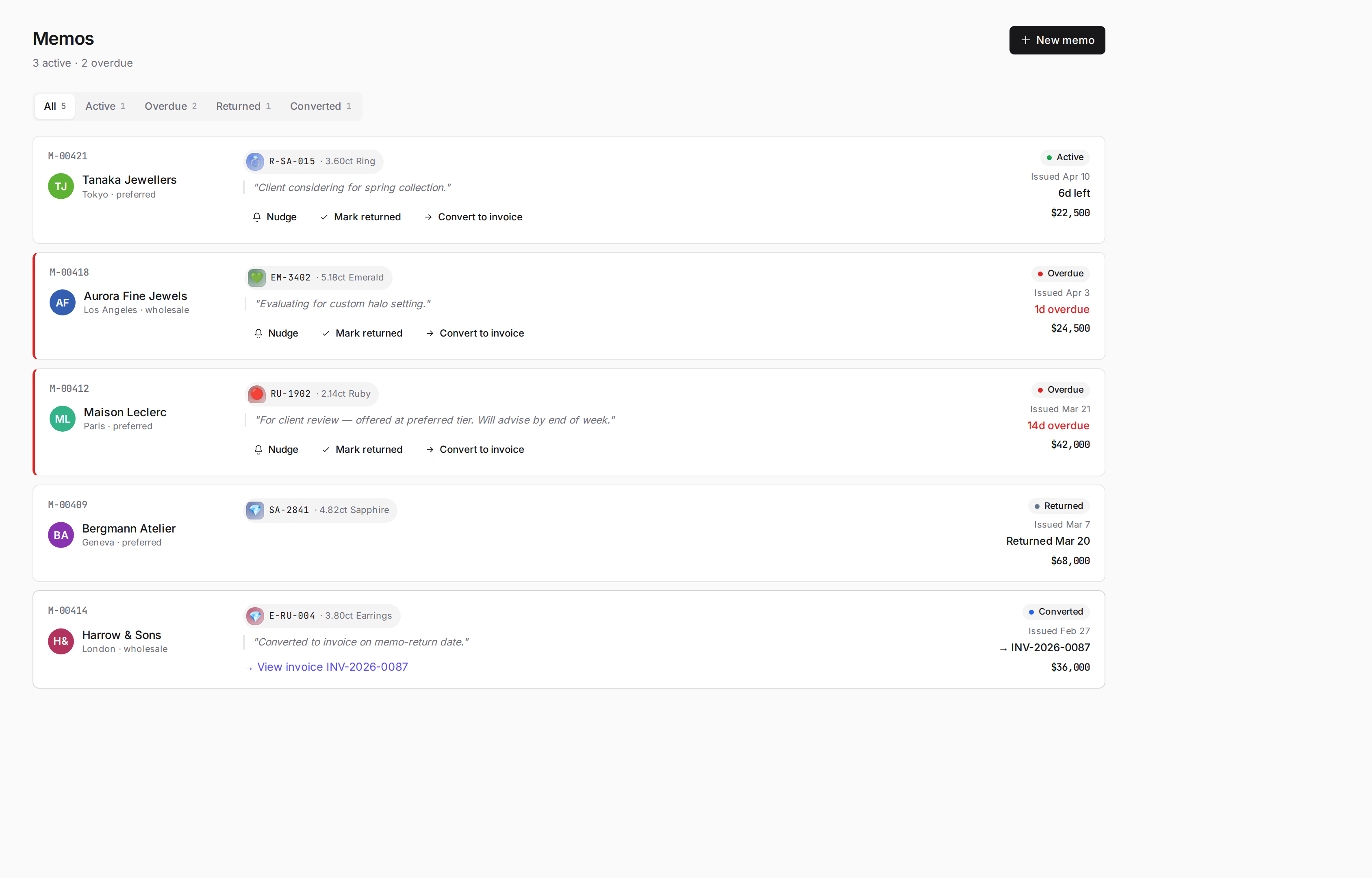The width and height of the screenshot is (1372, 878).
Task: Click the TJ avatar for Tanaka Jewellers
Action: tap(61, 187)
